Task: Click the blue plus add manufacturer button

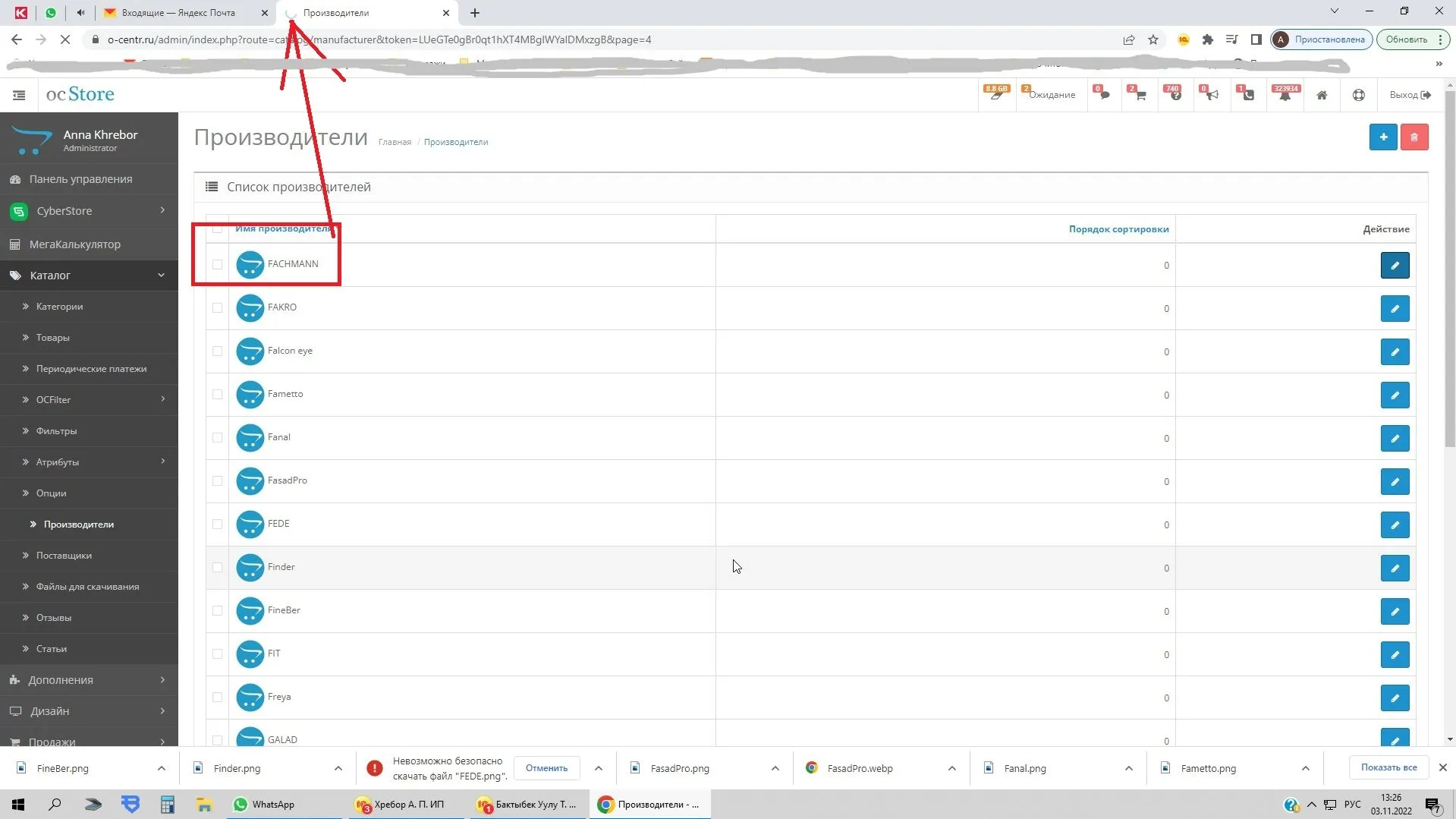Action: click(1383, 137)
